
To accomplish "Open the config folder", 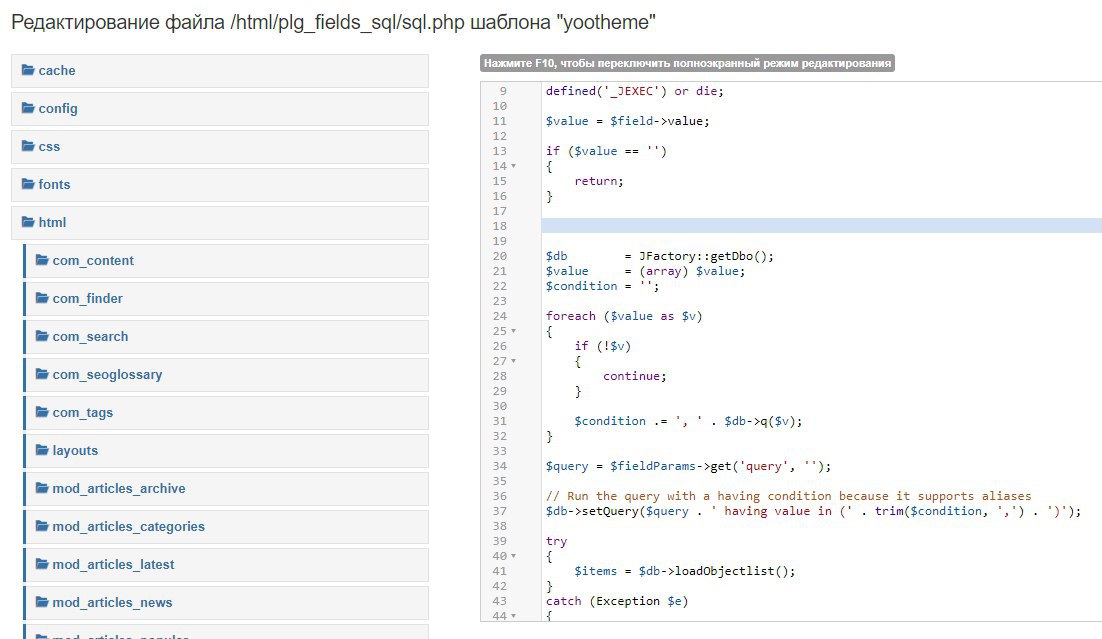I will click(x=220, y=108).
